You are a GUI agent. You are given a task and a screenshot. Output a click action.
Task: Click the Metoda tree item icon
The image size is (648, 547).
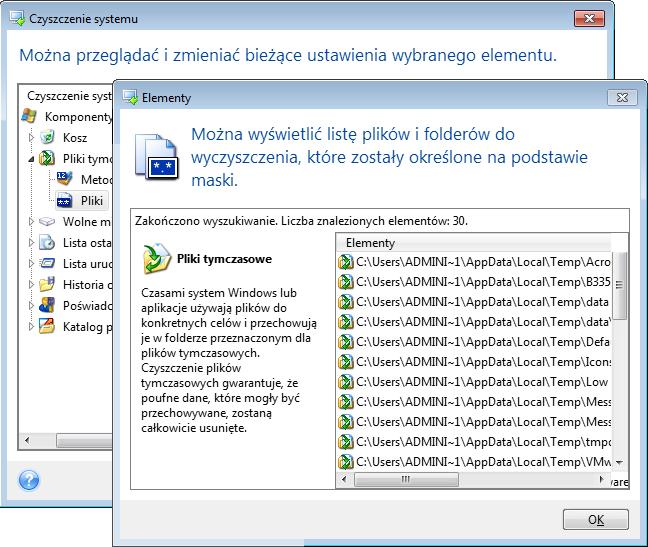click(64, 179)
